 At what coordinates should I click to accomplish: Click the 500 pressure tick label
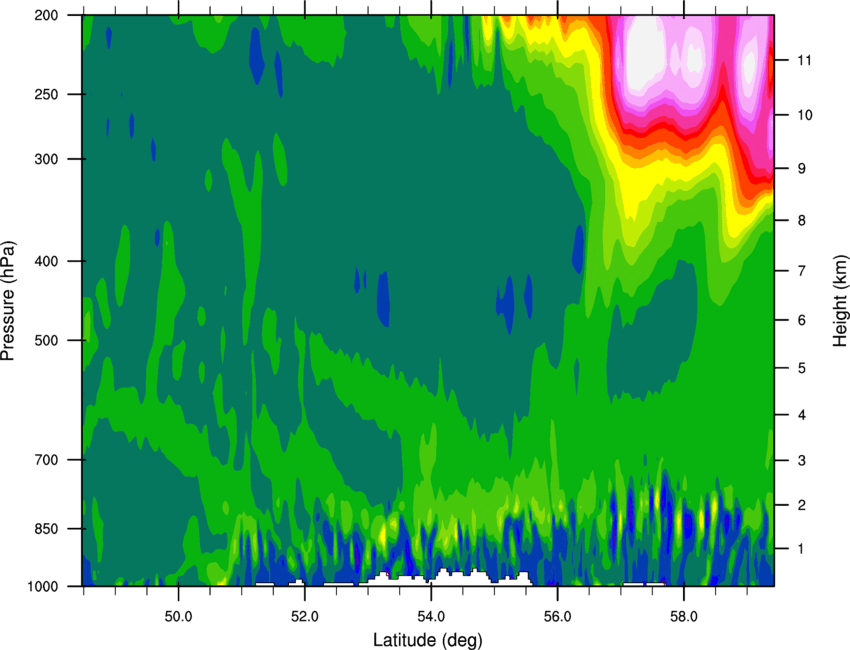(46, 340)
